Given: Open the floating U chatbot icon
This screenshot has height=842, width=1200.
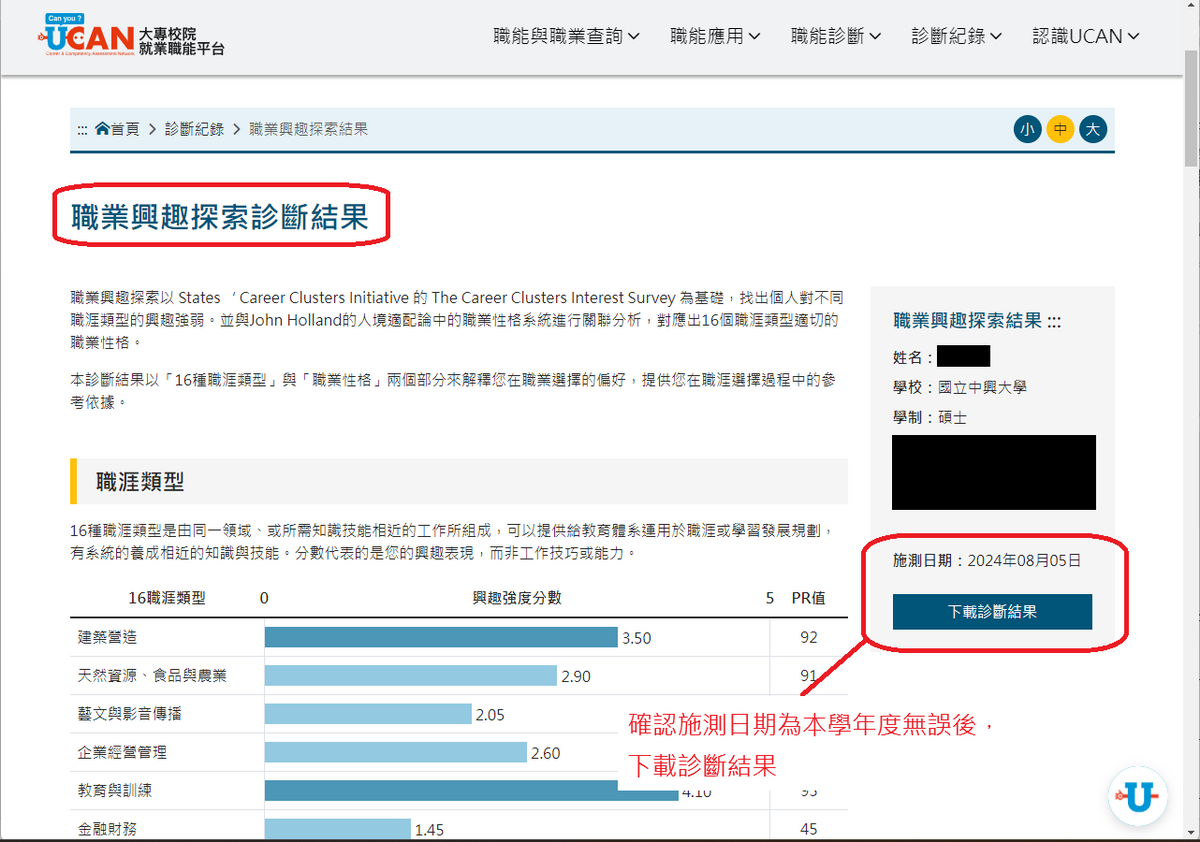Looking at the screenshot, I should [1139, 797].
